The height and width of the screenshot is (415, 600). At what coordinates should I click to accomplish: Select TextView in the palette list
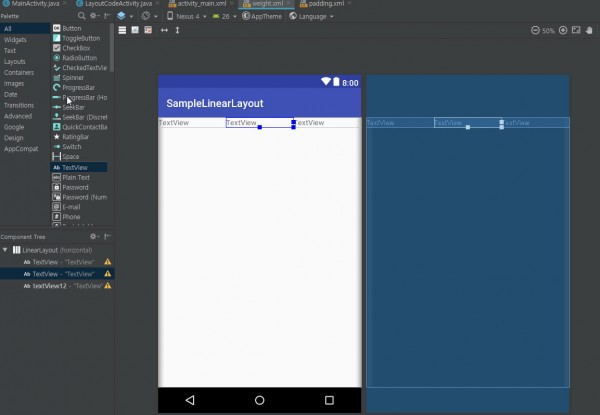[79, 168]
